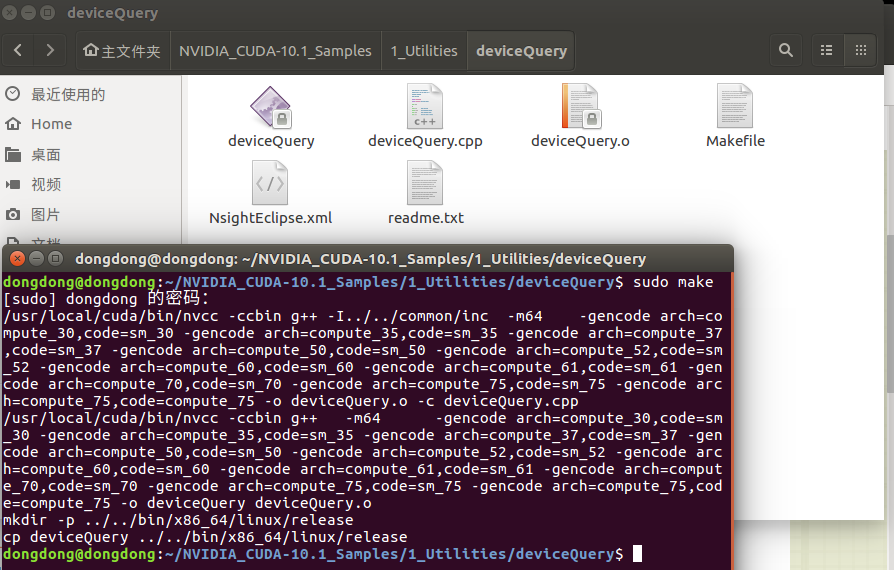Click the 'mkdir -p ../../bin/x86_64/linux/release' line

pos(178,520)
